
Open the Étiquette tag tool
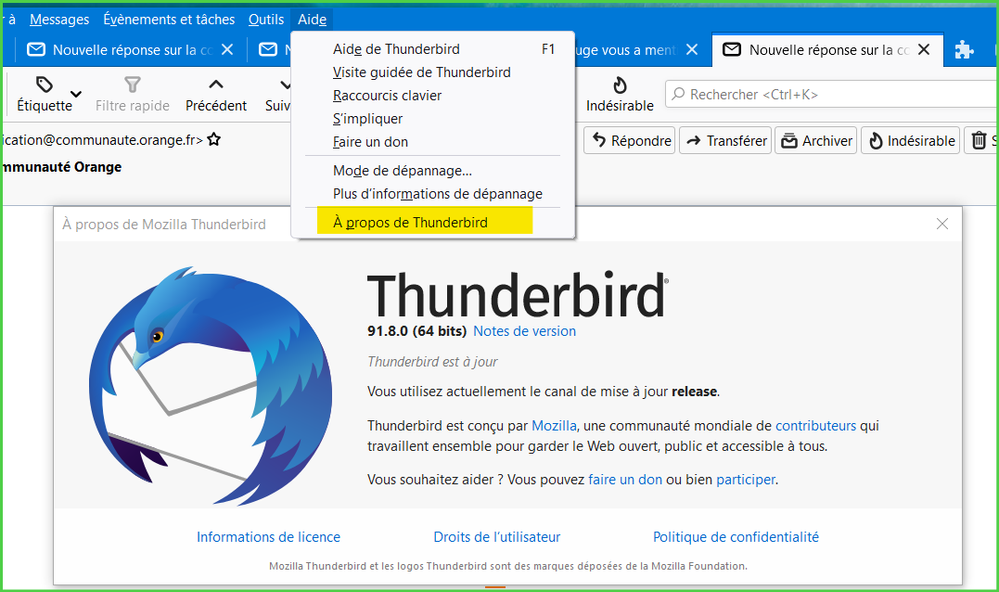[44, 94]
